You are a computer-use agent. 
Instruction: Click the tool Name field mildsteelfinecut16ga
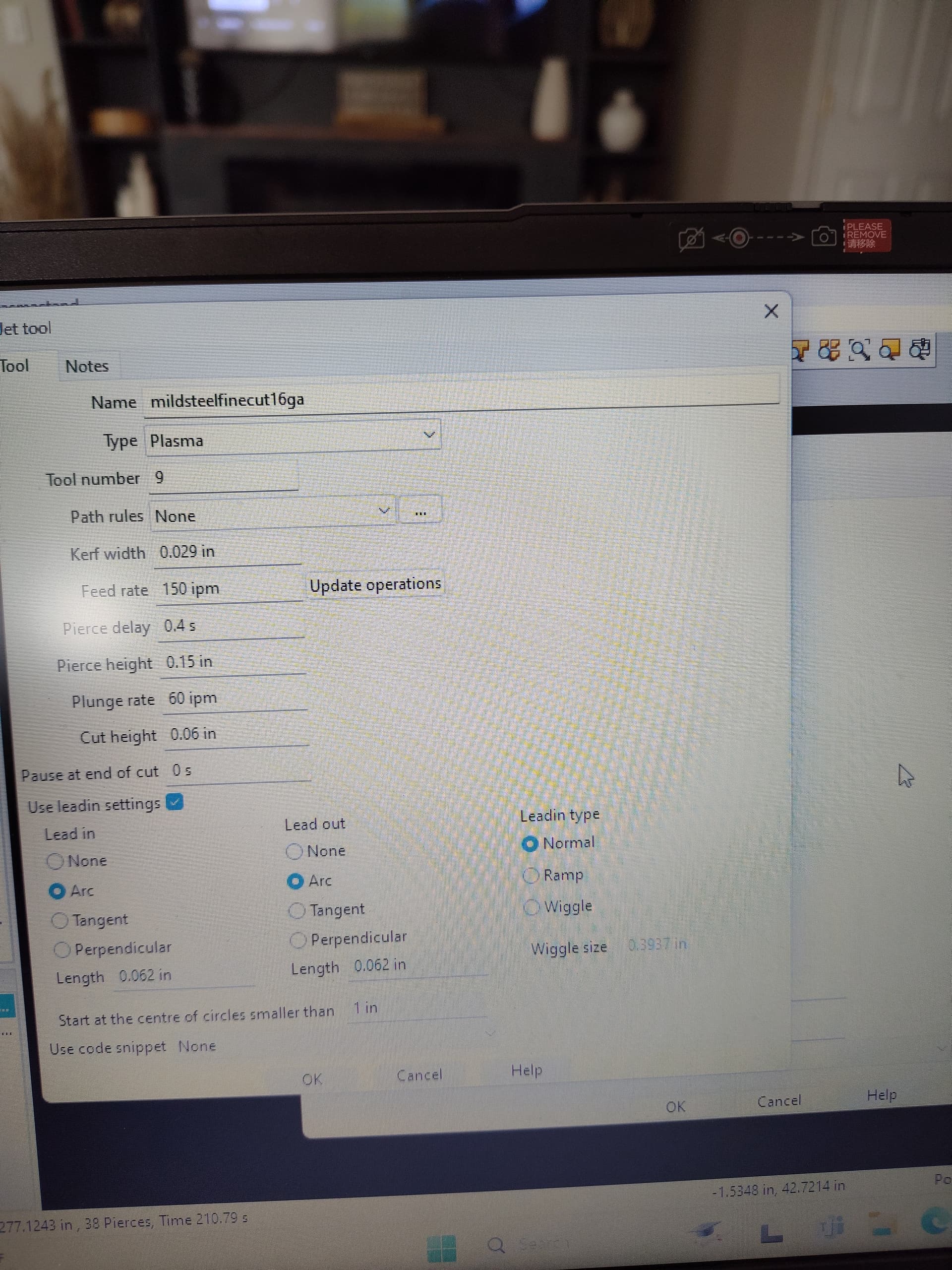pos(227,399)
